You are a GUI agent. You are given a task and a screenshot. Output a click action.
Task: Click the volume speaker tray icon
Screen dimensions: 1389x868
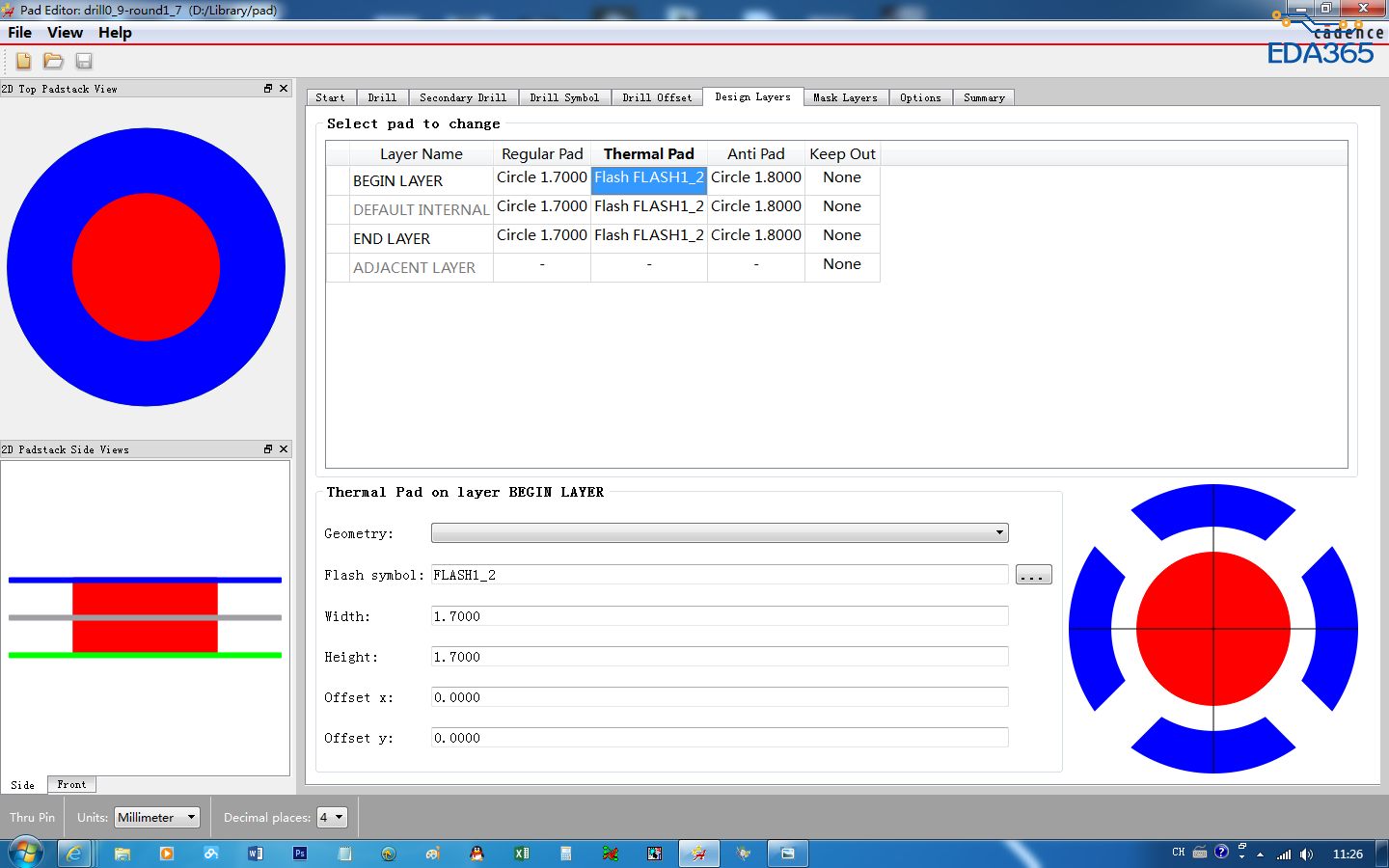click(1306, 854)
